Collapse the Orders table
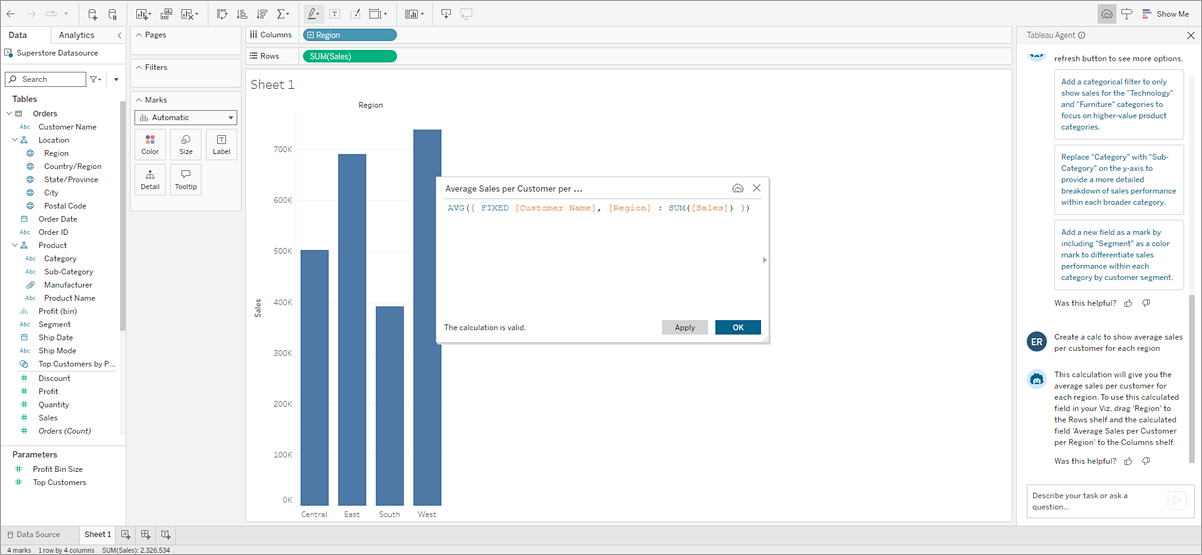The width and height of the screenshot is (1202, 555). tap(10, 114)
